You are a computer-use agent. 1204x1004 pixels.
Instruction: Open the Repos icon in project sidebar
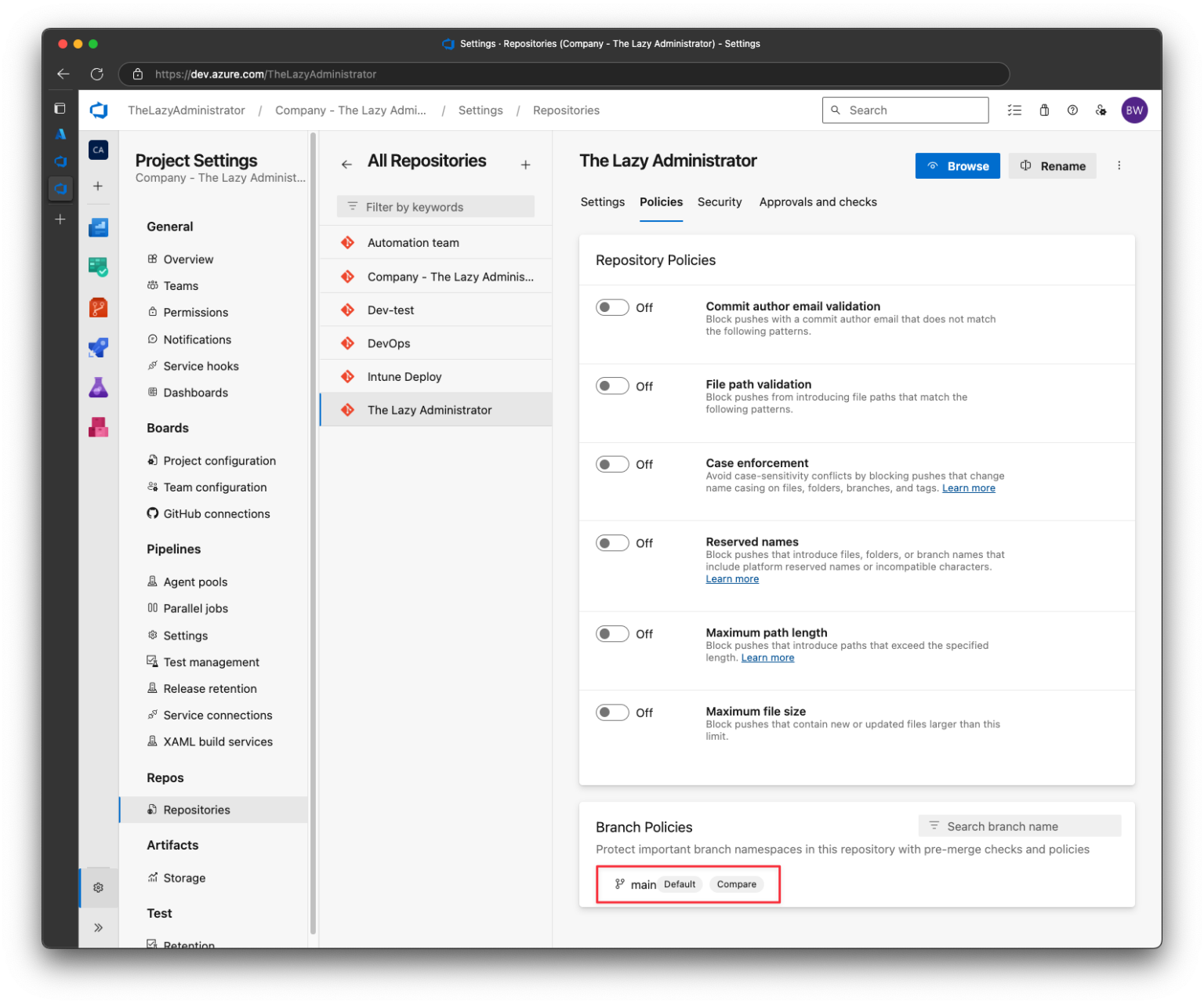98,307
